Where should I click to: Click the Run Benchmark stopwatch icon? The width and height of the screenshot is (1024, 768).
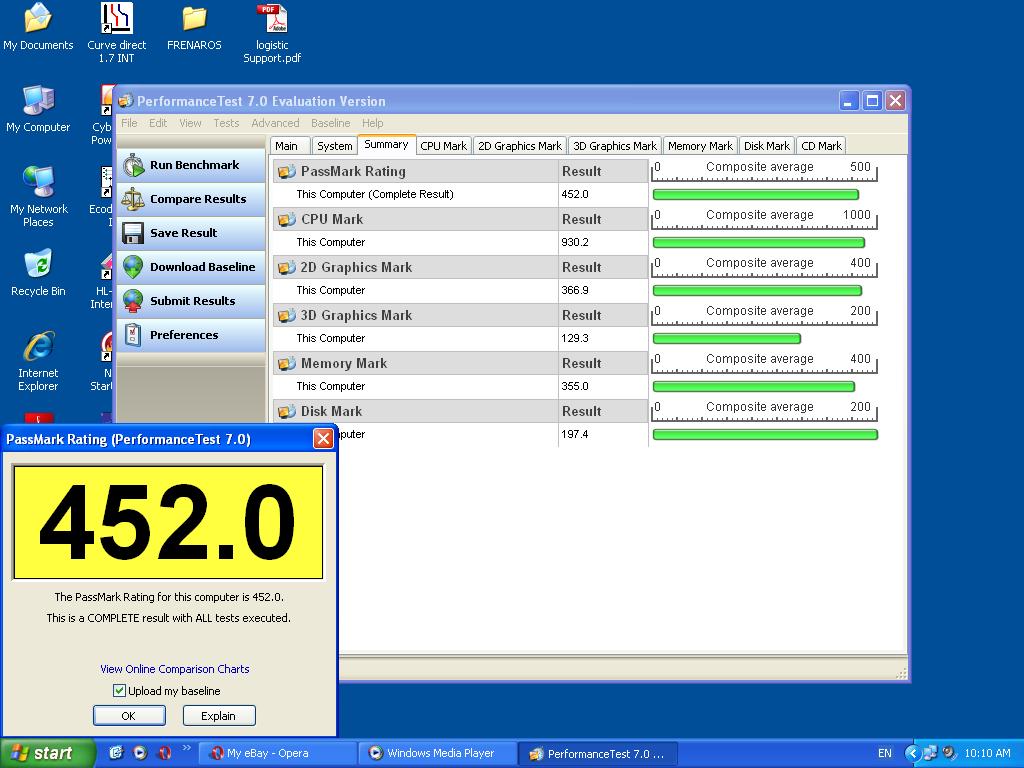coord(133,165)
